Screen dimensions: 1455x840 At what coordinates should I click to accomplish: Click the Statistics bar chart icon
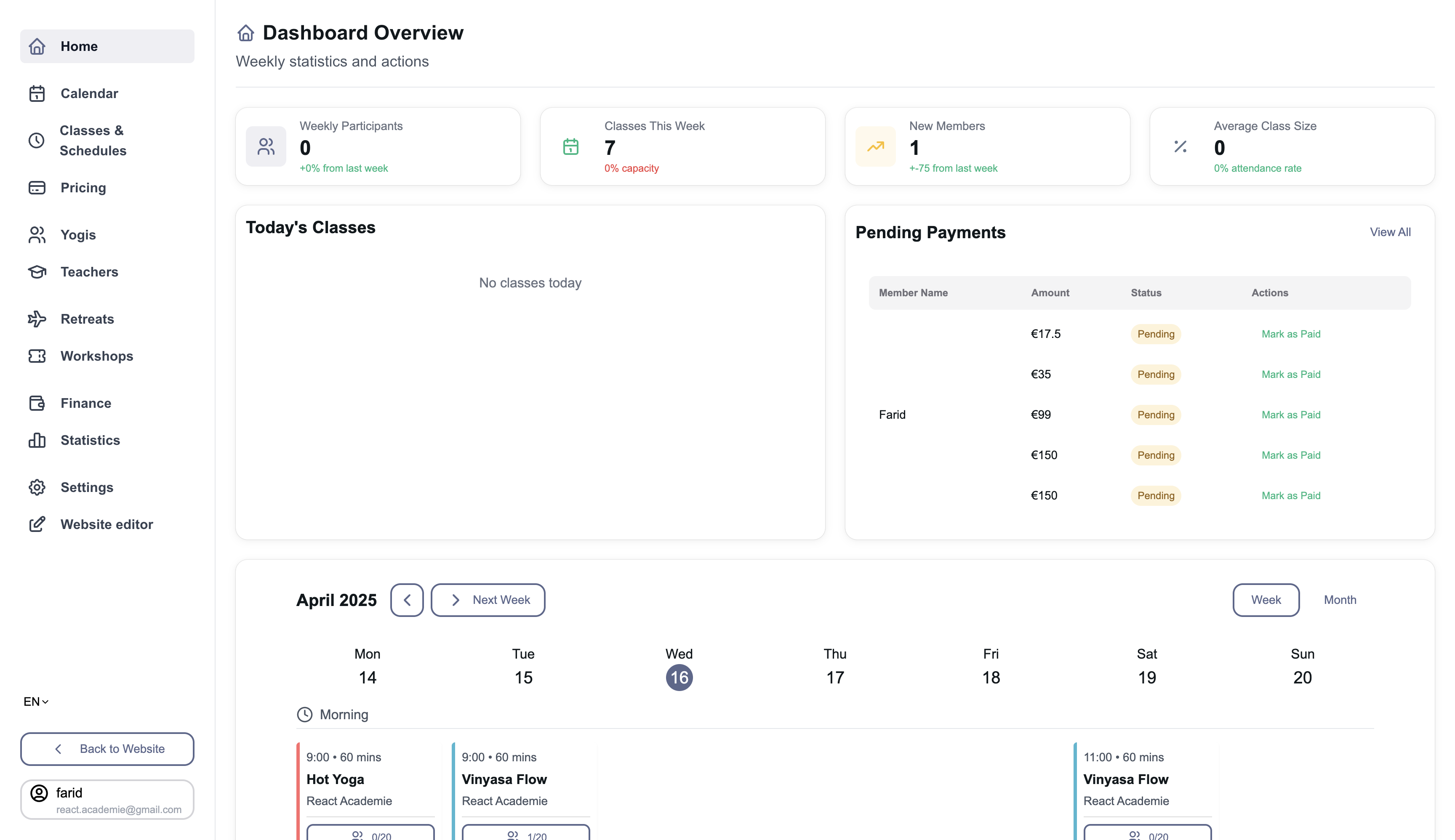click(x=37, y=440)
